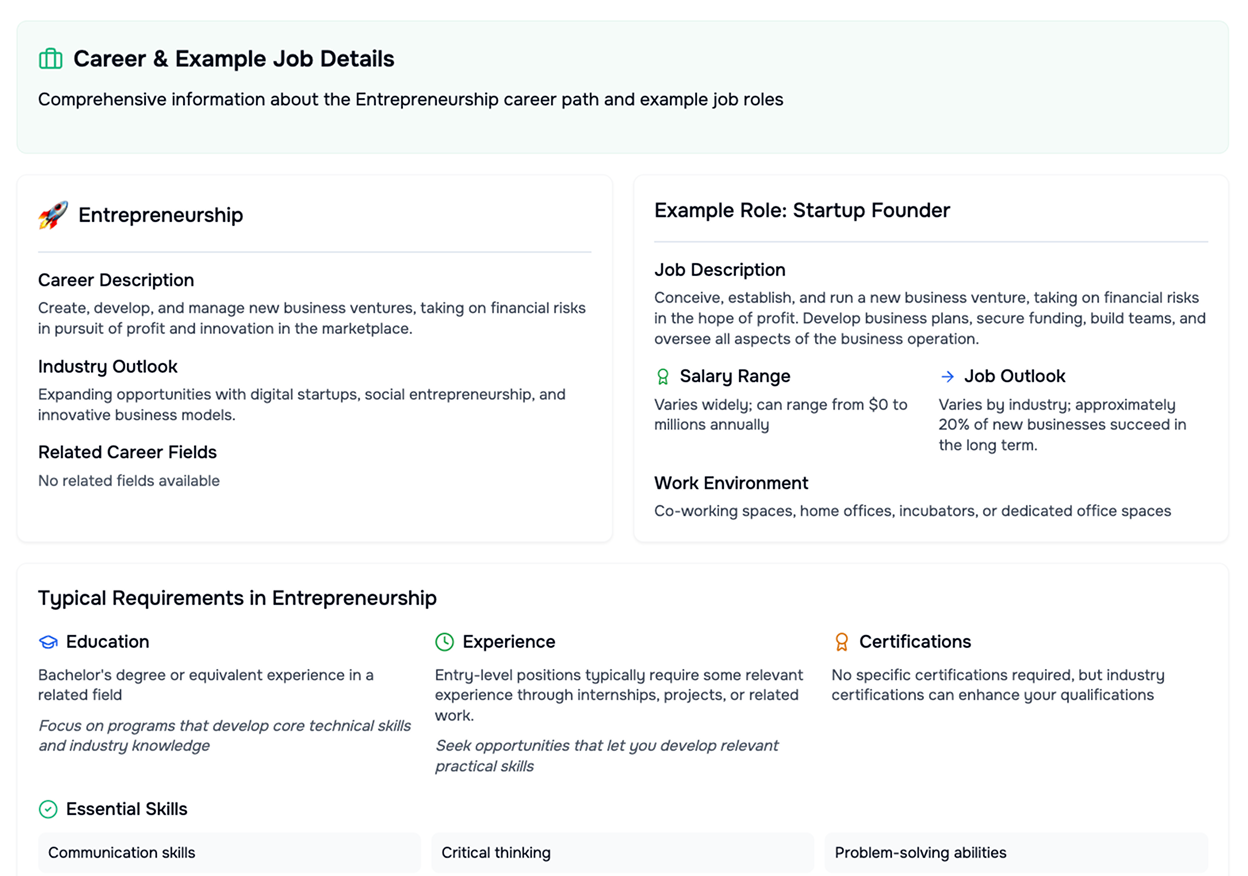Click the rocket icon next to Entrepreneurship
Viewport: 1248px width, 876px height.
coord(53,215)
